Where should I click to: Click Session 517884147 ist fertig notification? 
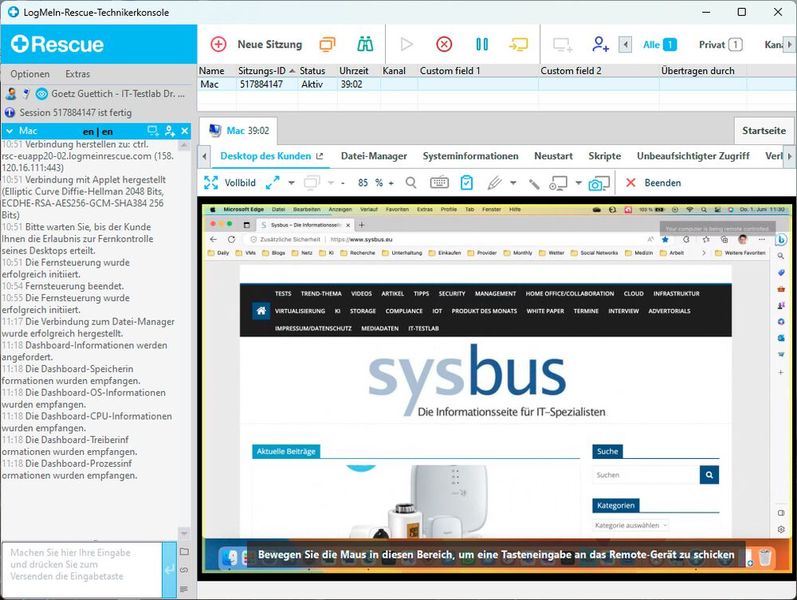click(x=75, y=112)
